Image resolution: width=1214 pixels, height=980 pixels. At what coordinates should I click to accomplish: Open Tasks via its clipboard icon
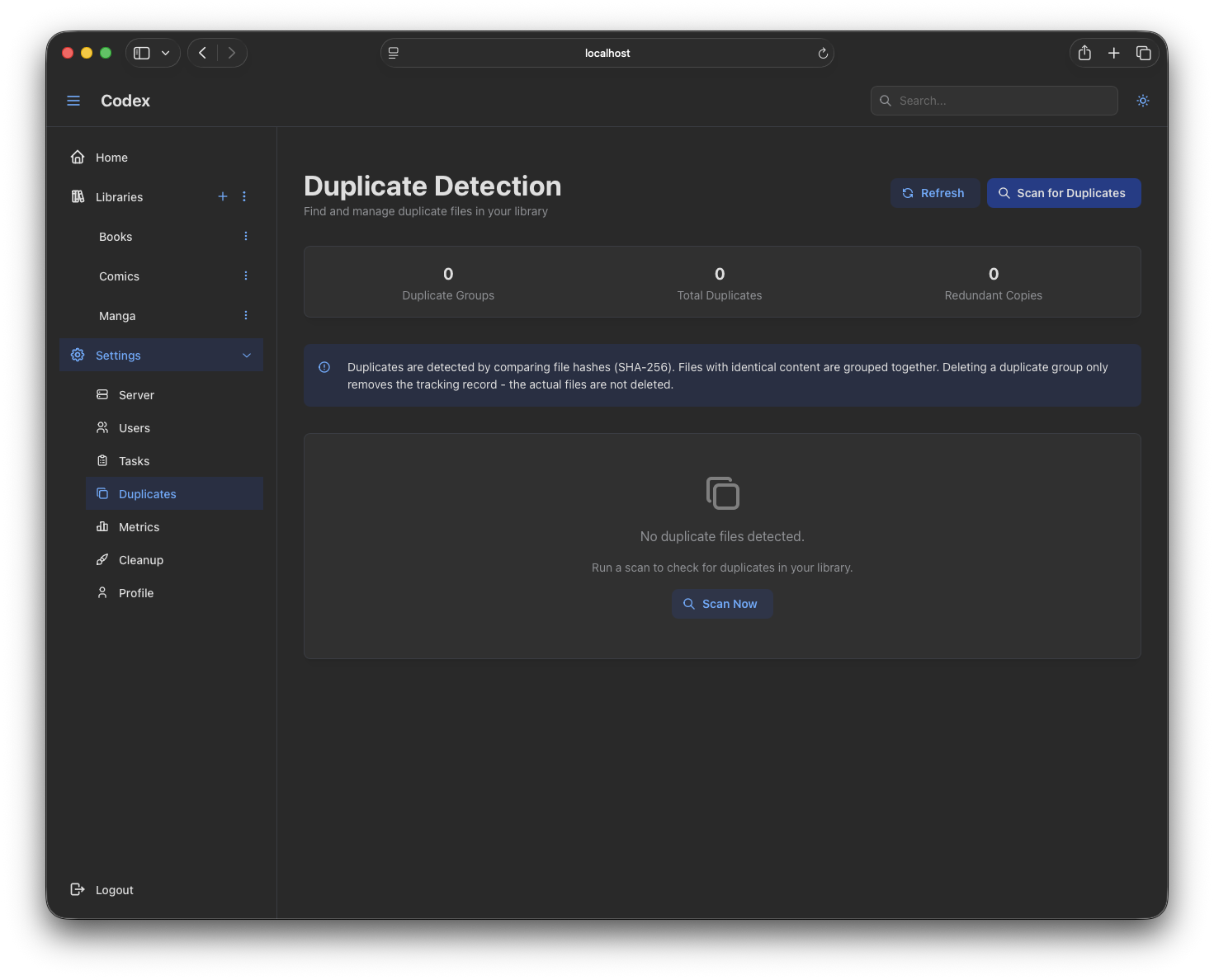102,460
